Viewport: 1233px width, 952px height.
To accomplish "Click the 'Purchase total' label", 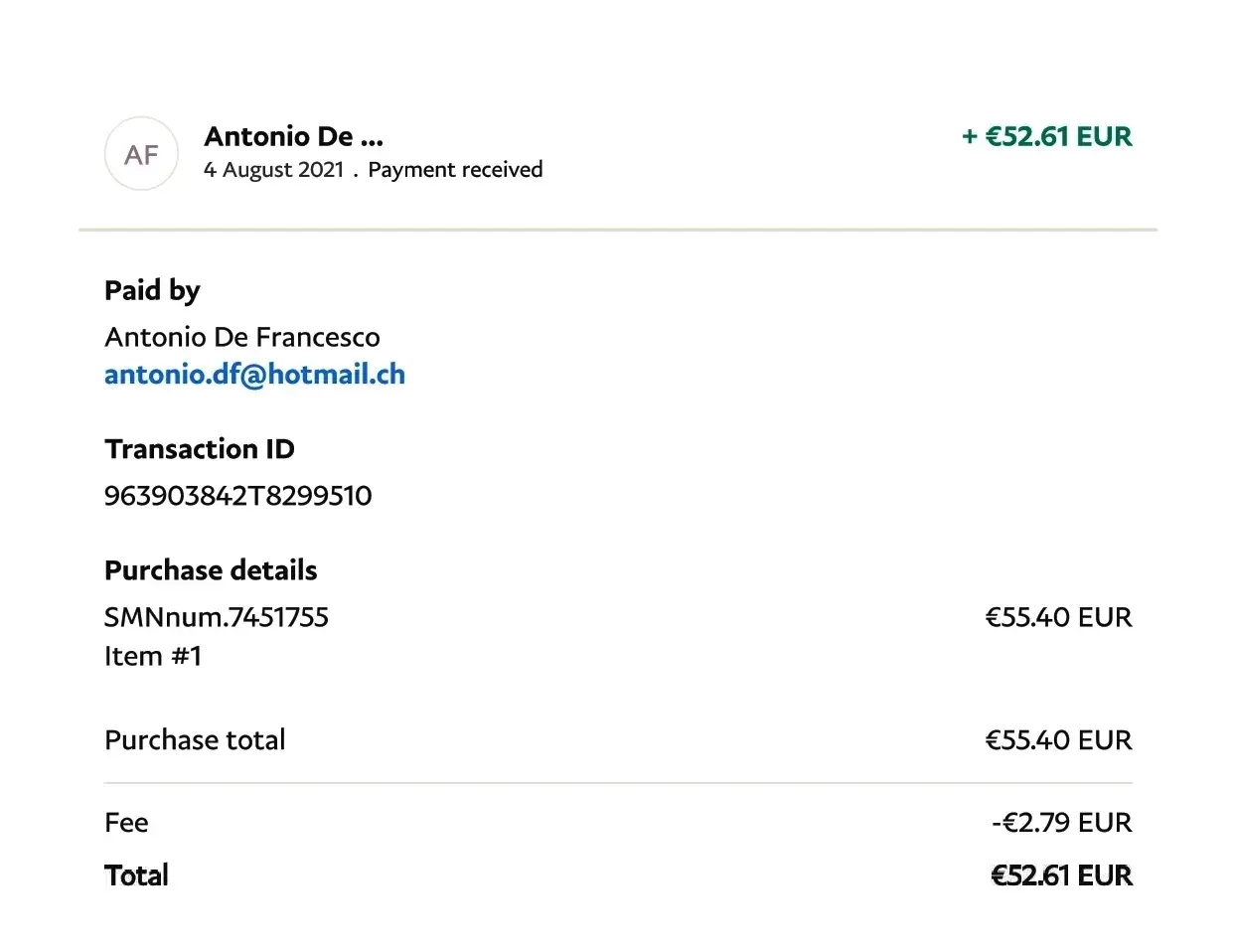I will click(195, 739).
